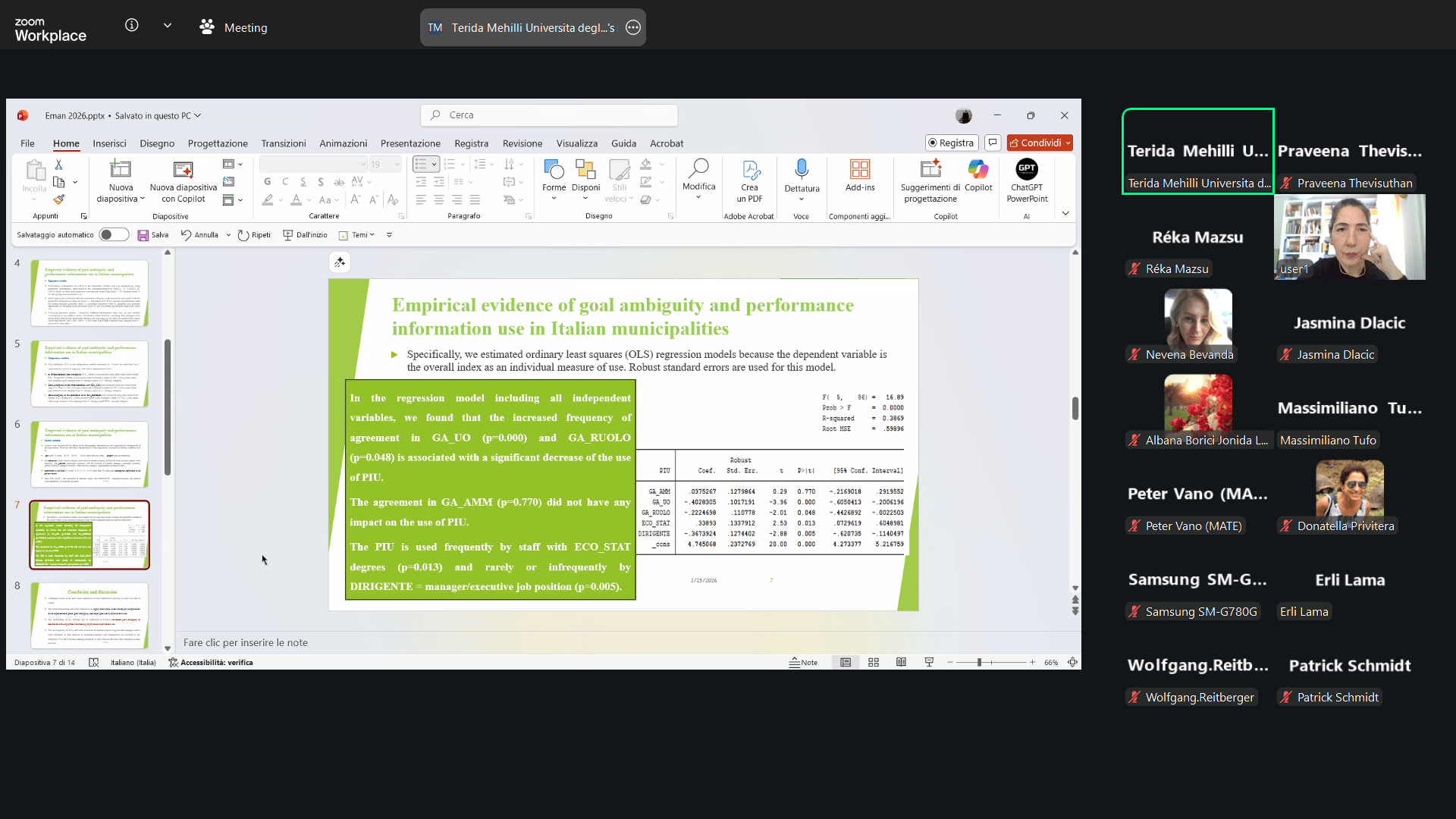
Task: Switch to slide sorter view icon
Action: pyautogui.click(x=874, y=662)
